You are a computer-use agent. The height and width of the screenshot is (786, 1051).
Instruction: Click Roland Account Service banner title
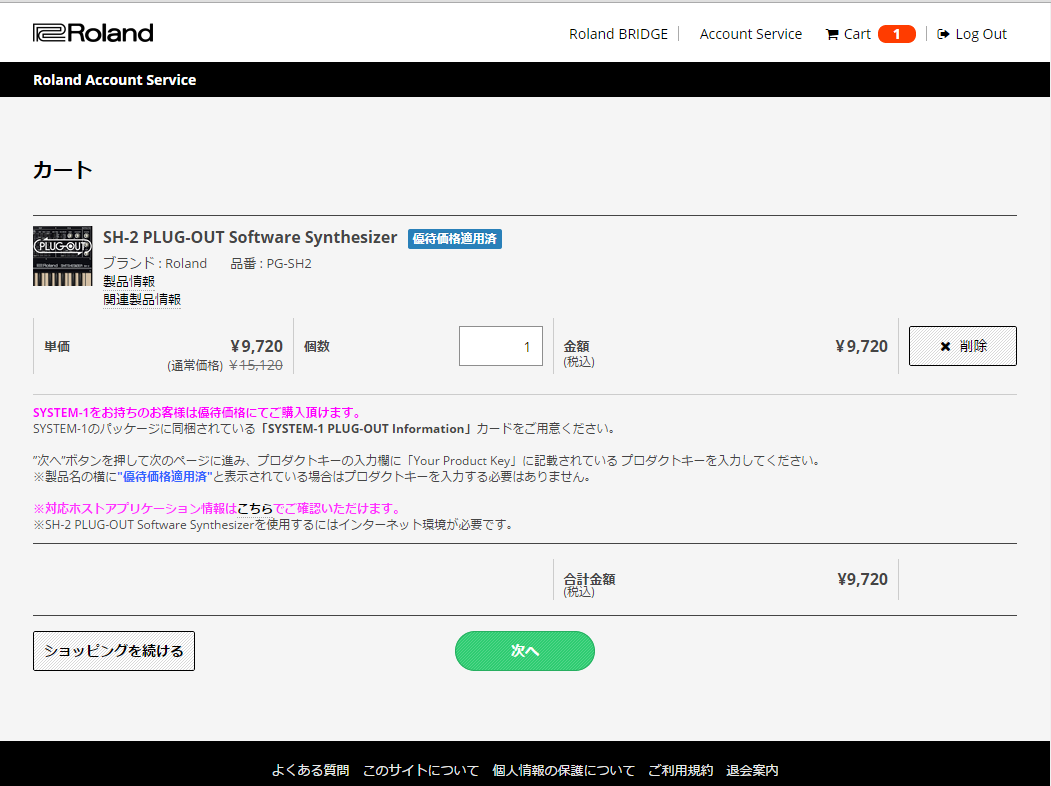[115, 80]
